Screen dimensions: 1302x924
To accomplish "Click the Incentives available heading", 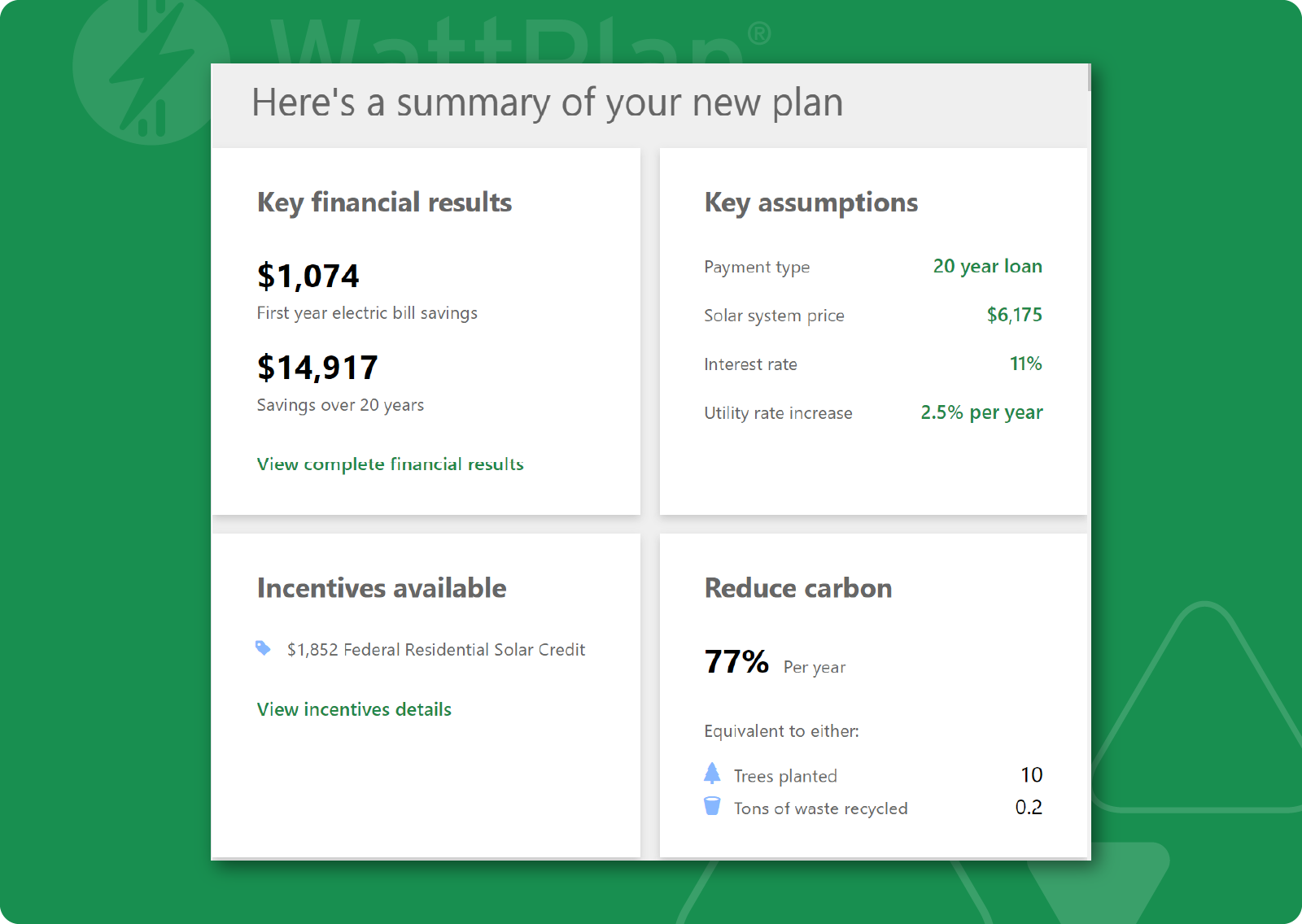I will pos(382,588).
